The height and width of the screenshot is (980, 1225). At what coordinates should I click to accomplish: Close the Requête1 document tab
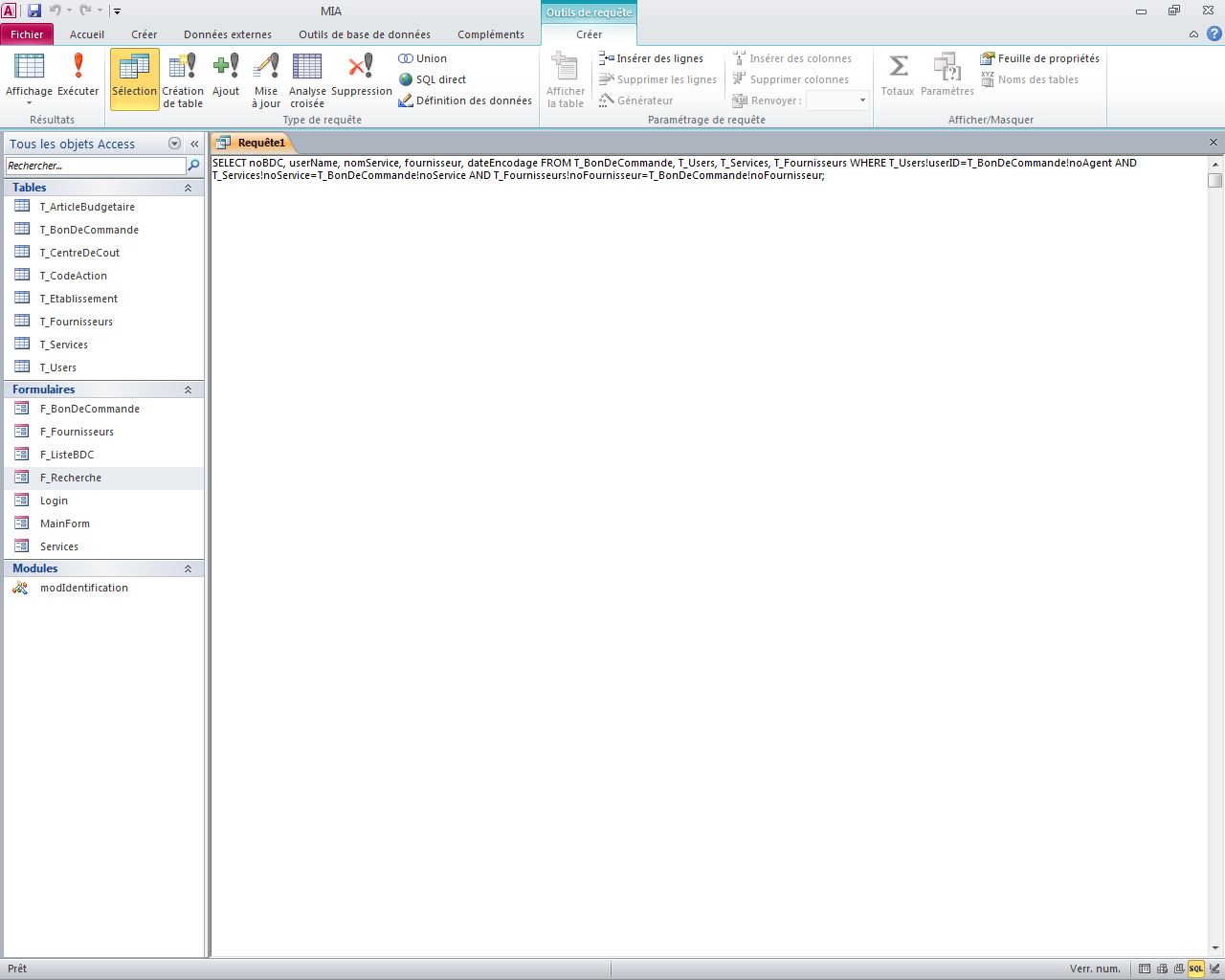click(1214, 143)
